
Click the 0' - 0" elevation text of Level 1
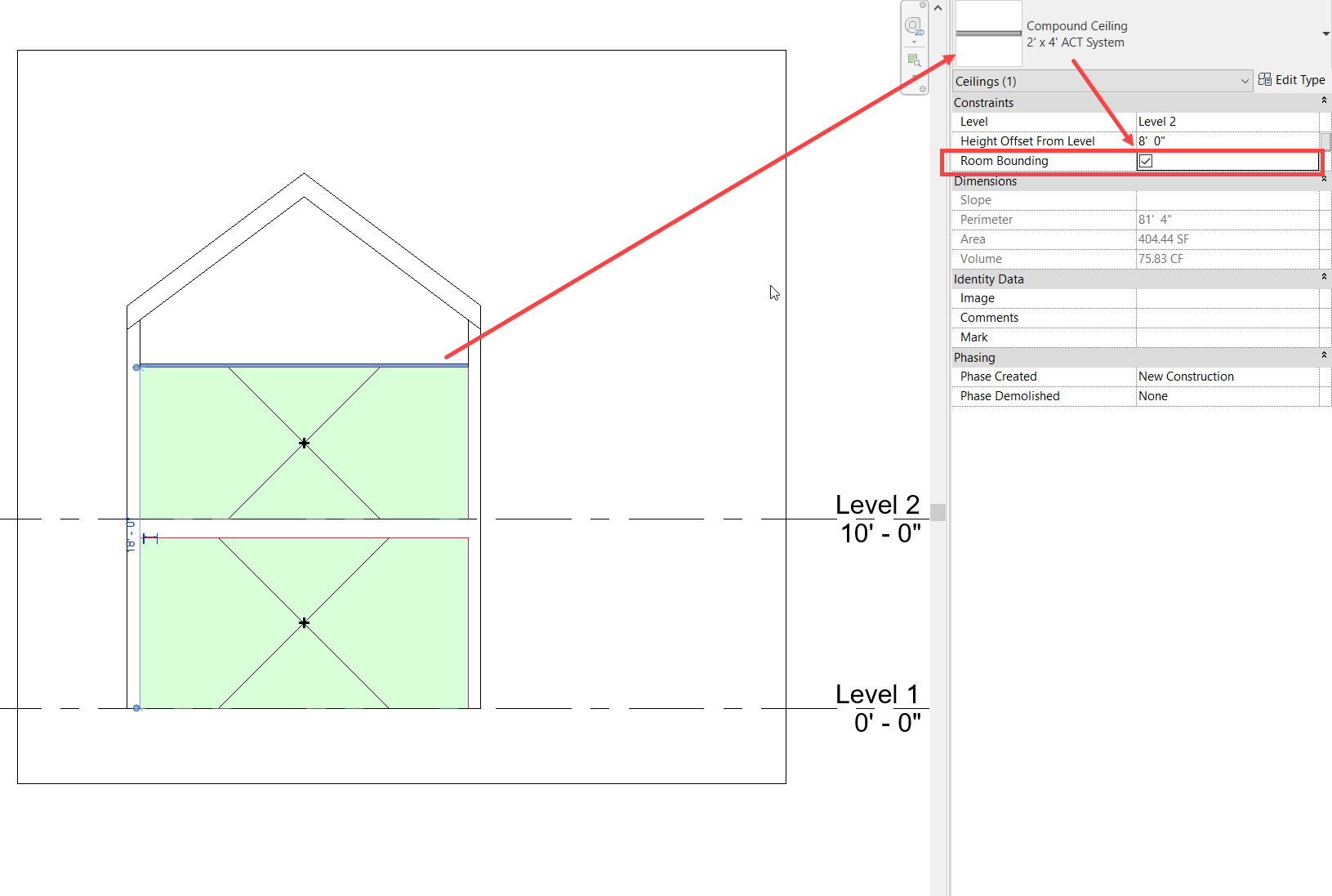[887, 723]
